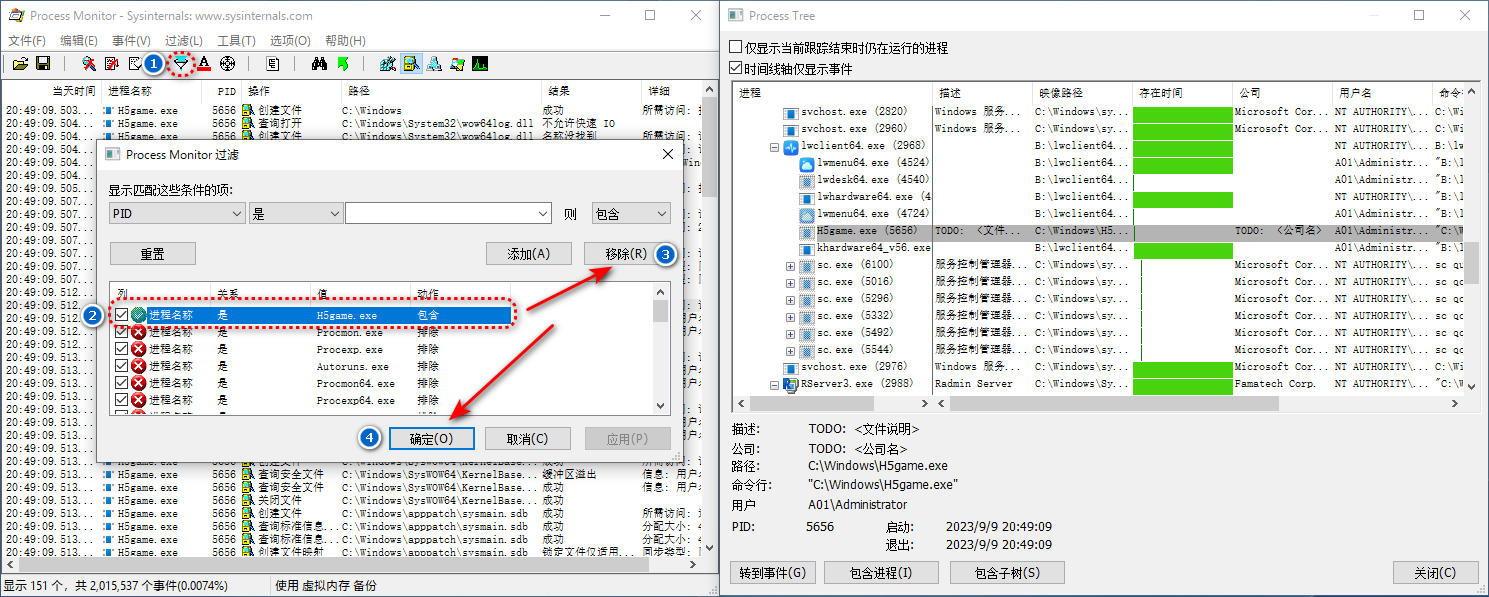Image resolution: width=1489 pixels, height=597 pixels.
Task: Expand the sc.exe (5492) tree node
Action: click(x=790, y=333)
